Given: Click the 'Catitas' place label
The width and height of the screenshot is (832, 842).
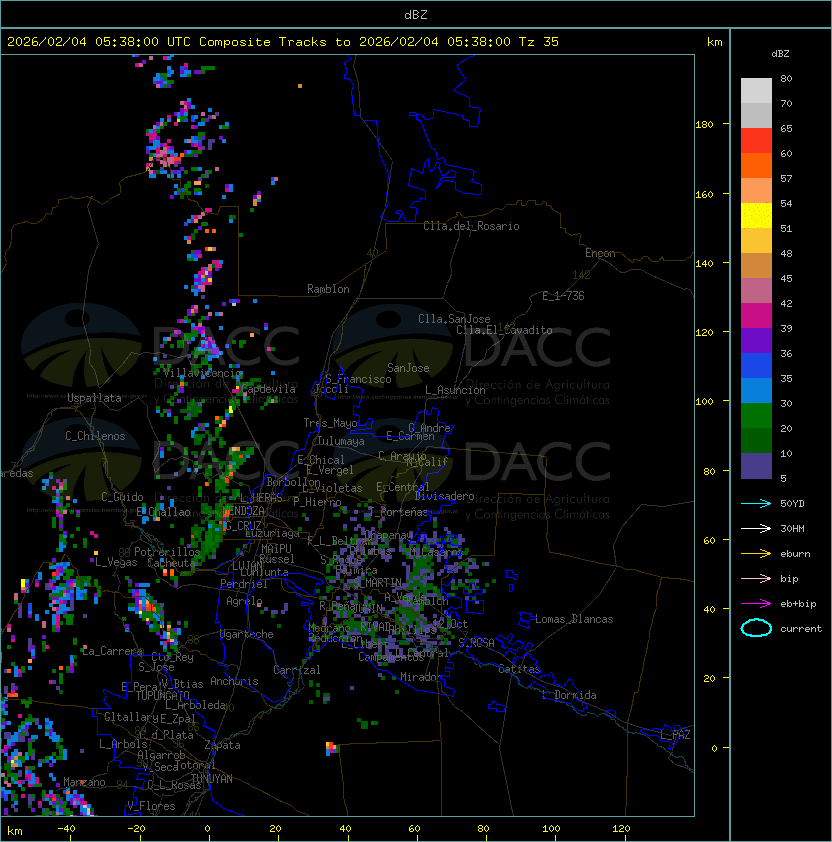Looking at the screenshot, I should pyautogui.click(x=519, y=669).
